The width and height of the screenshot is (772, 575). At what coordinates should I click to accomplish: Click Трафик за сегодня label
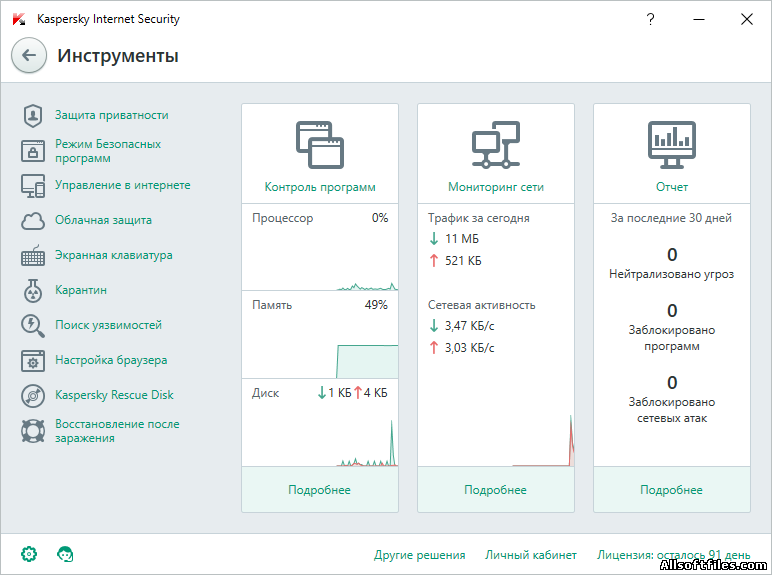click(x=479, y=218)
